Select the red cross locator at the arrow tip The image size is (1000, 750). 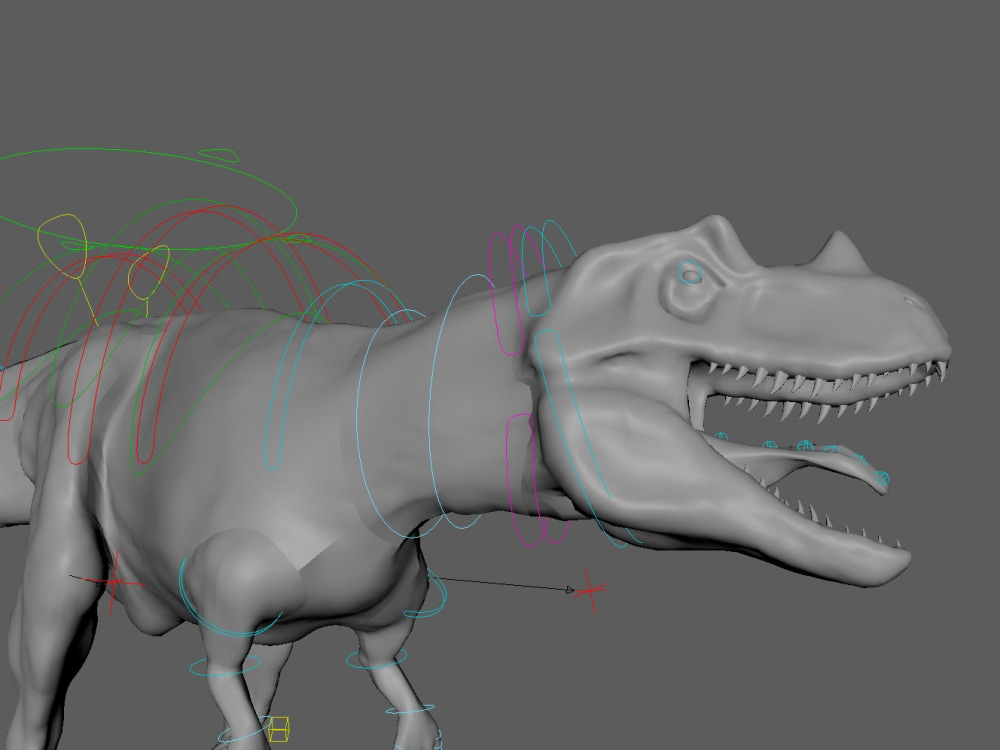(x=590, y=591)
